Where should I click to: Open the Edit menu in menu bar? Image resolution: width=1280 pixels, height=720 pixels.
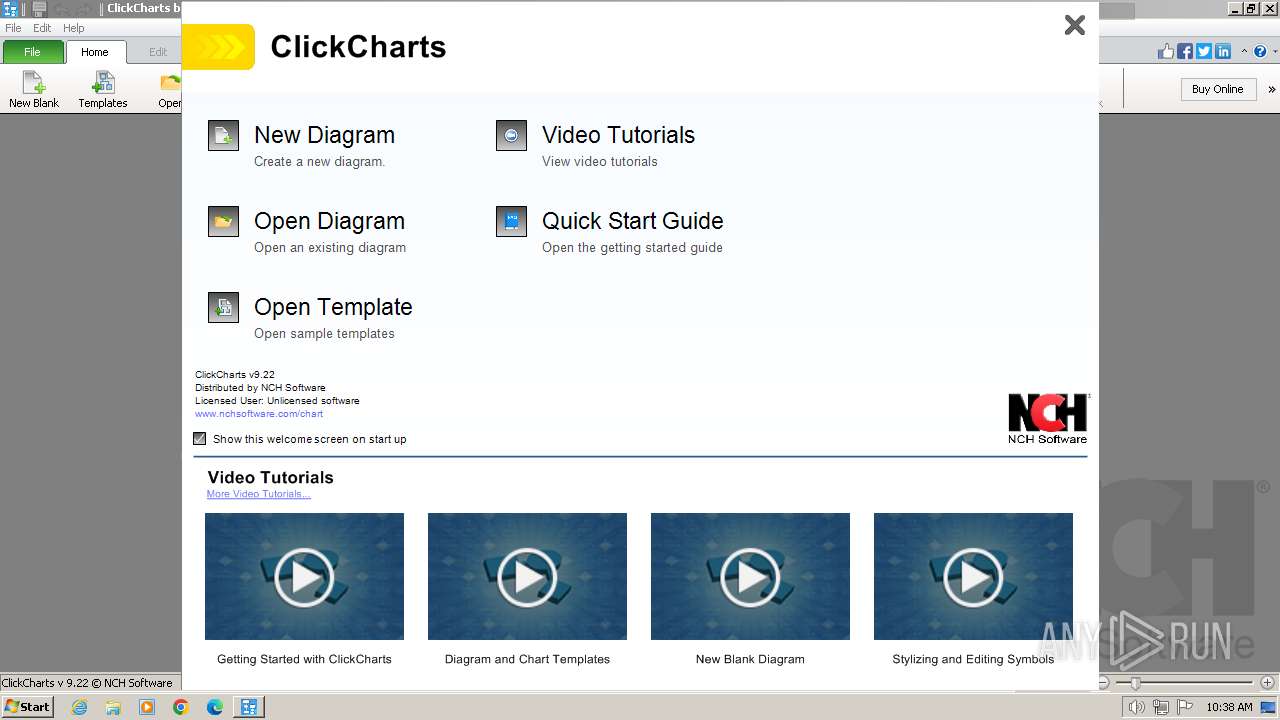point(42,28)
